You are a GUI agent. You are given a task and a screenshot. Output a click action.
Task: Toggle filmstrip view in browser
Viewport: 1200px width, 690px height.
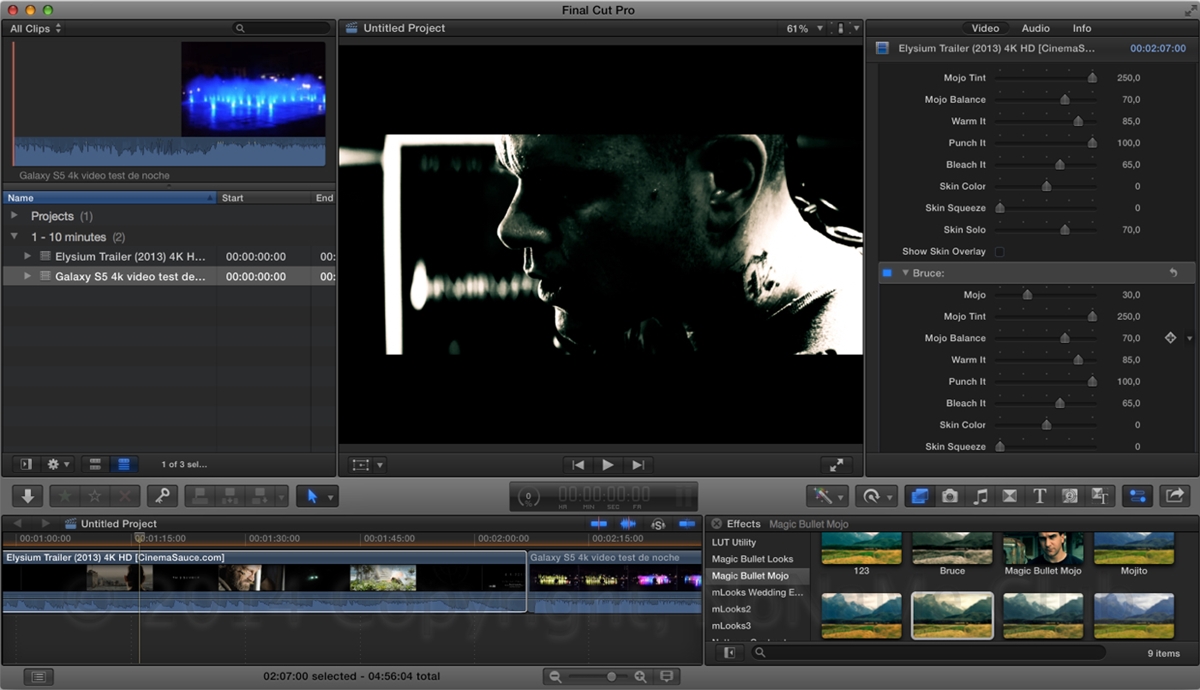point(95,464)
